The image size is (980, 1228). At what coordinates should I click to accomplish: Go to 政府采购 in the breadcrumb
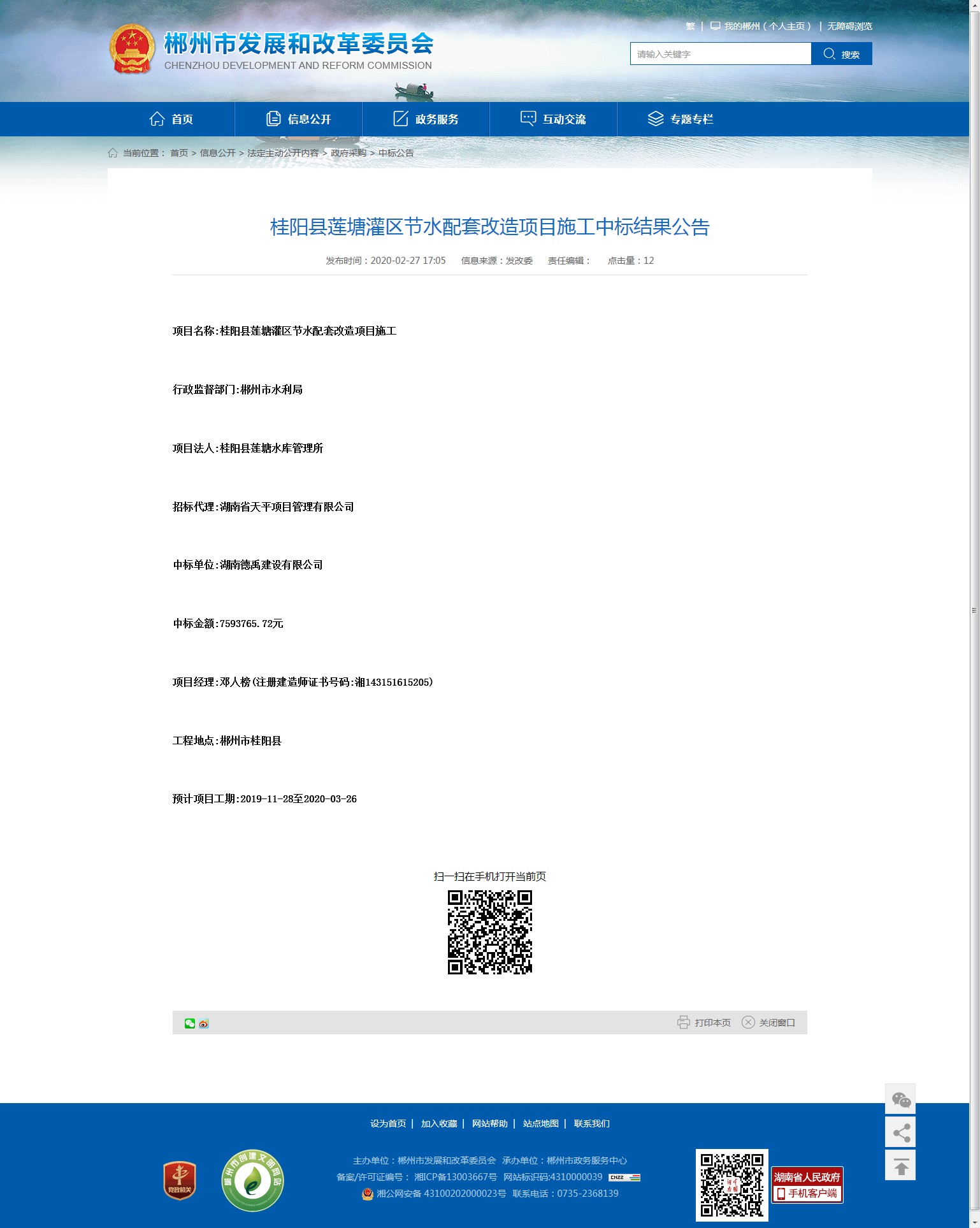pyautogui.click(x=349, y=153)
